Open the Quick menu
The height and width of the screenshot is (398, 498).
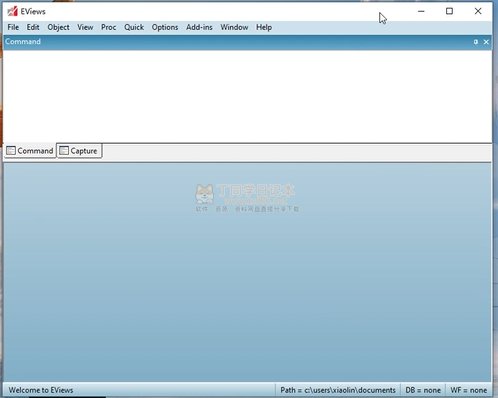(134, 27)
